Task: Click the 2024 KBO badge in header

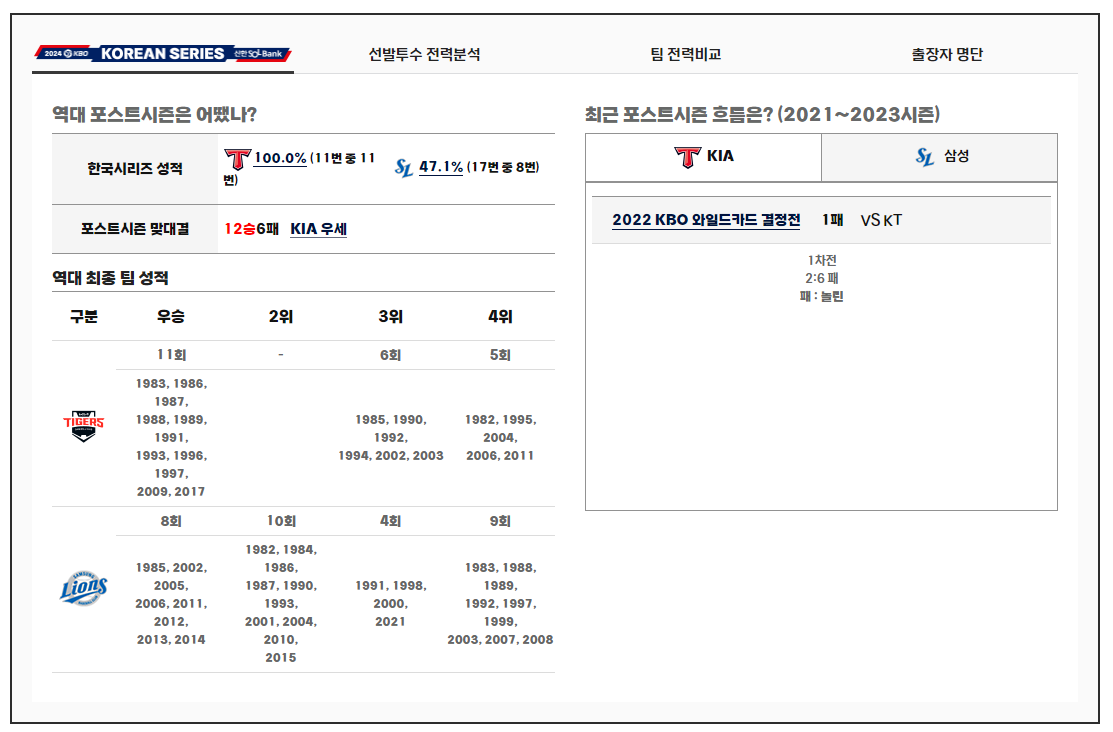Action: 66,53
